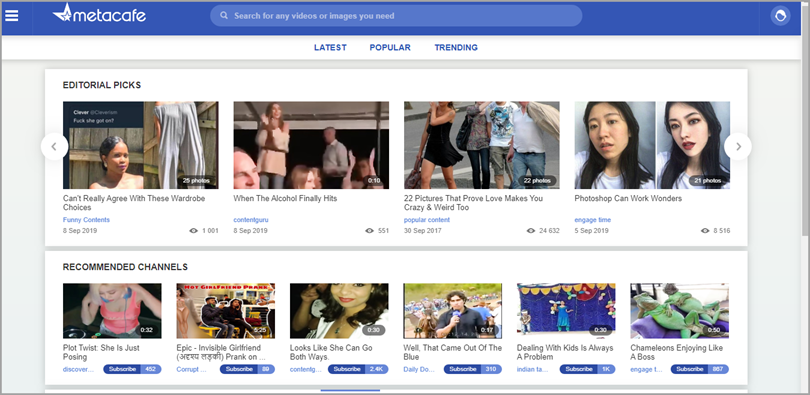This screenshot has width=810, height=395.
Task: Open the Wardrobe Choices gallery thumbnail
Action: click(141, 145)
